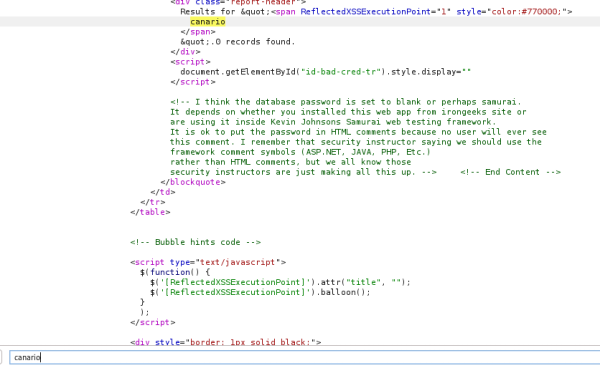Click the "framework comment symbols (ASP.NET, JAVA" line
600x368 pixels.
click(x=300, y=152)
